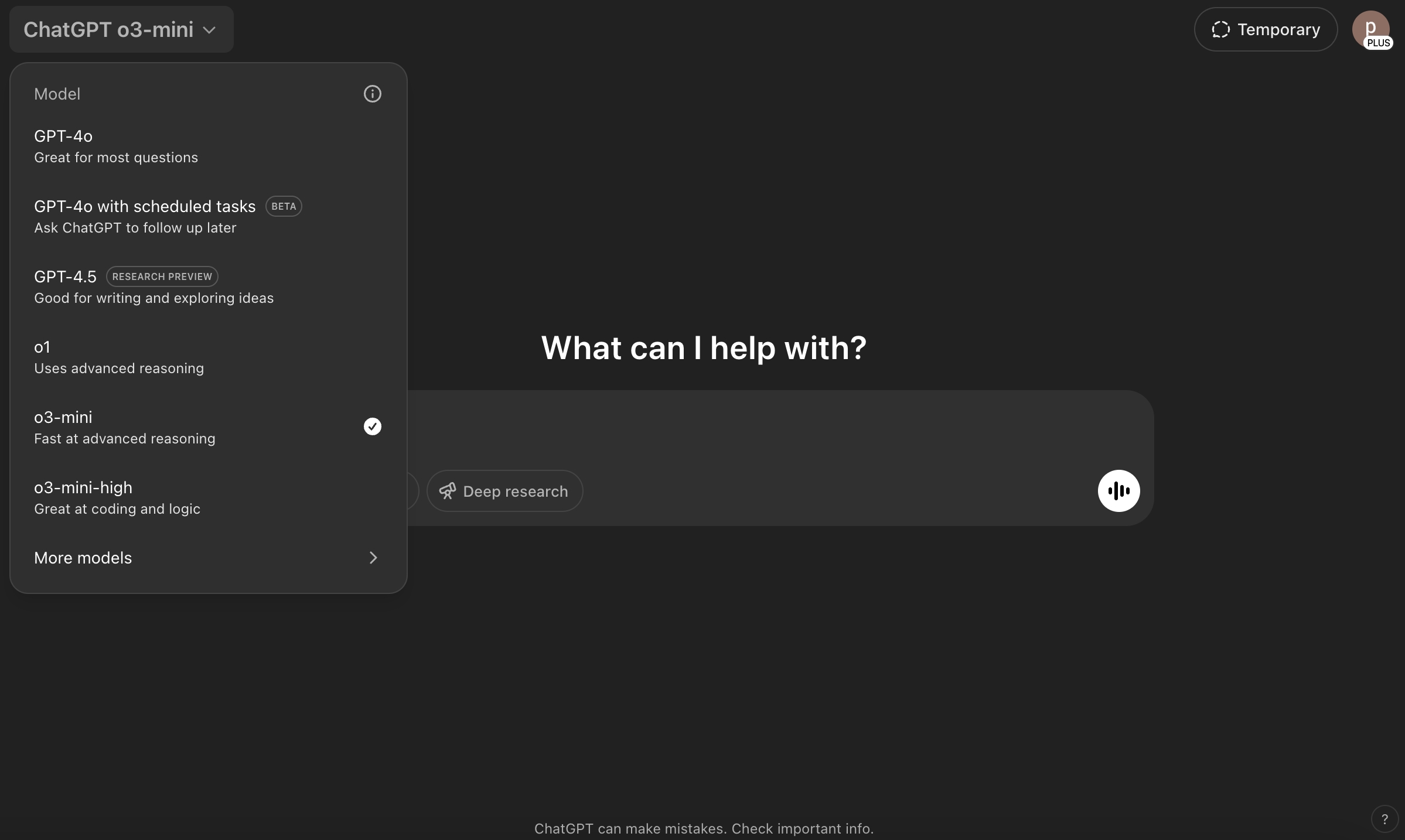This screenshot has width=1405, height=840.
Task: Click "What can I help with?" heading
Action: 704,347
